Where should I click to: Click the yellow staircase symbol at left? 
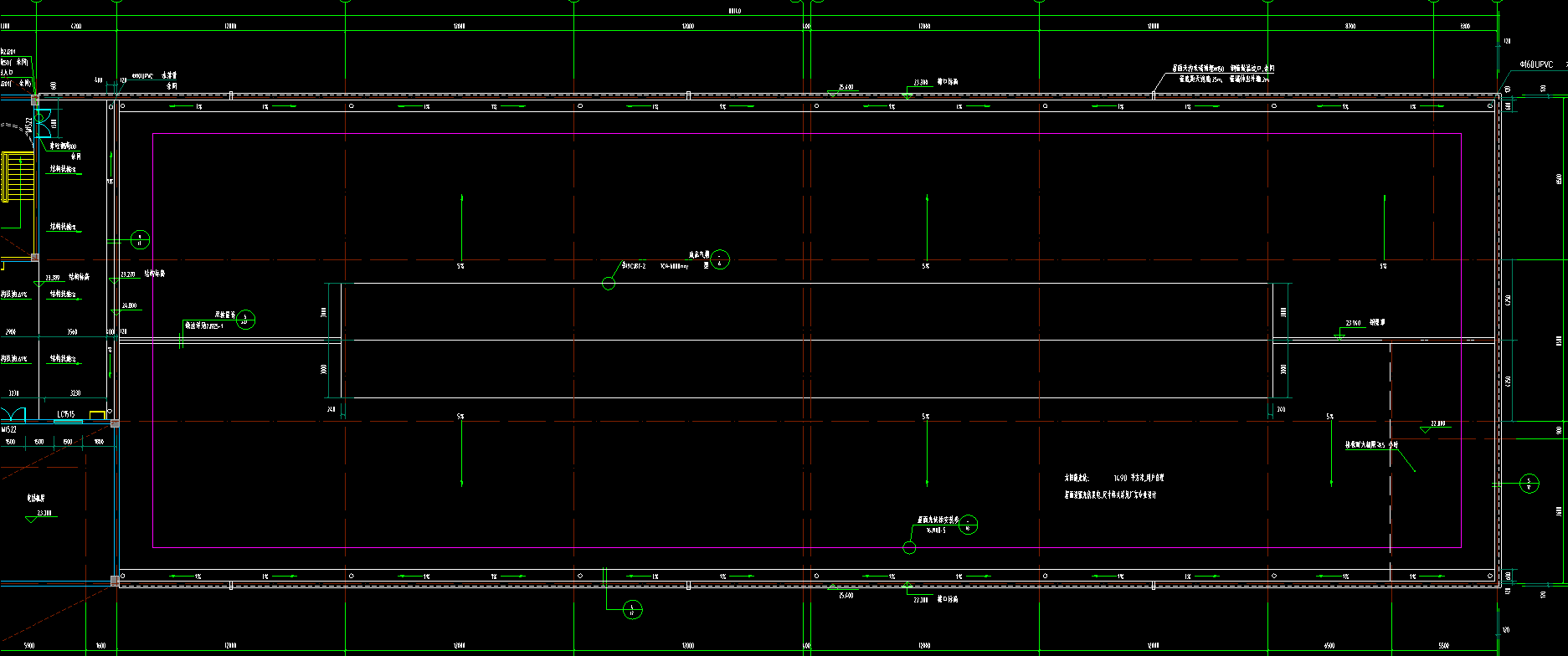(17, 177)
